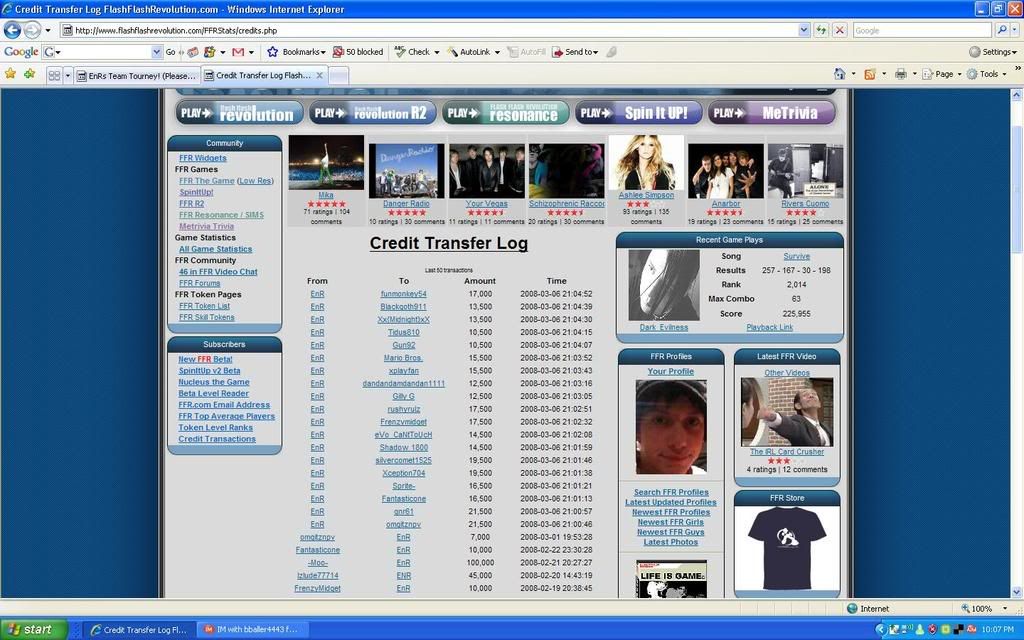Open the Playback Link hyperlink
1024x640 pixels.
769,327
